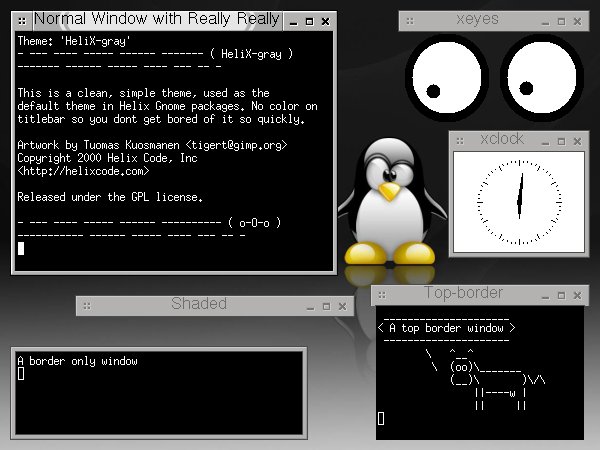Close the Top-border window

[577, 295]
